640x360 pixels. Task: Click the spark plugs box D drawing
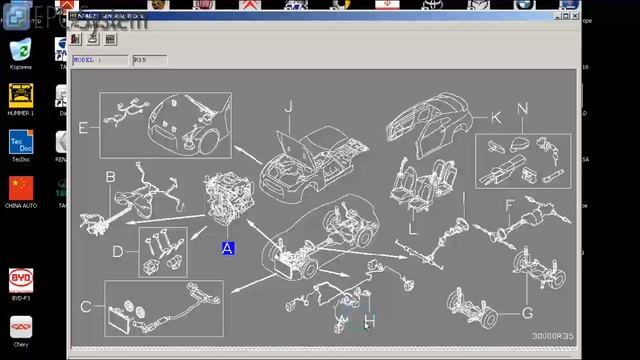coord(163,252)
